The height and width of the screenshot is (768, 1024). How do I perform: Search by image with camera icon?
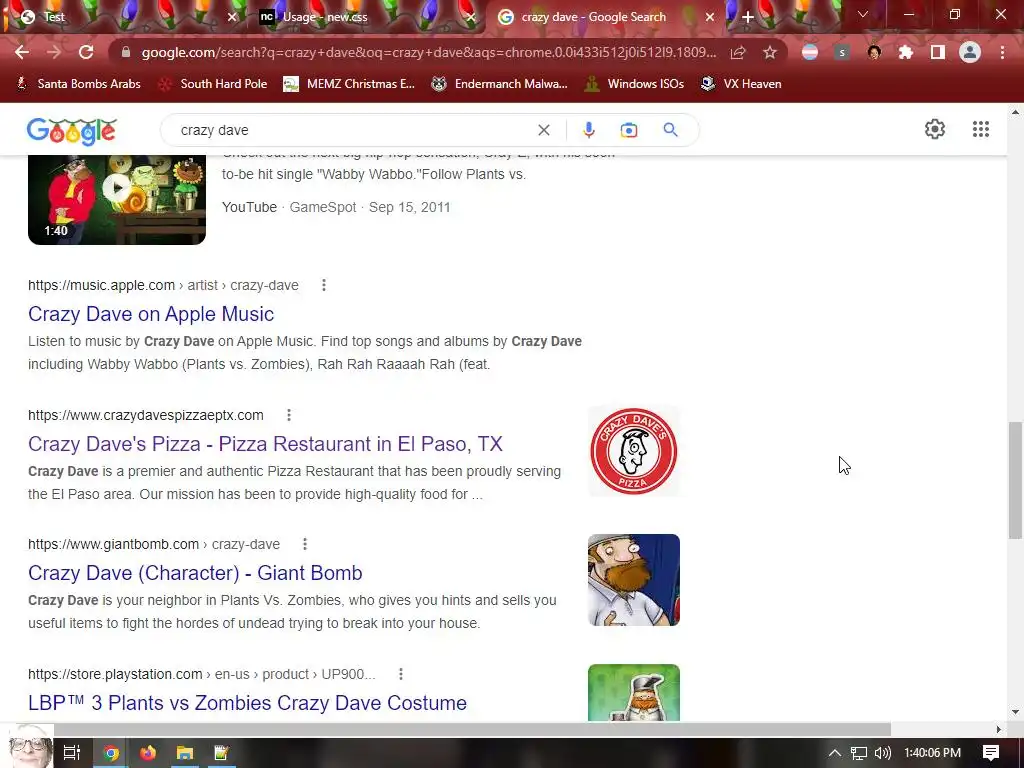628,130
